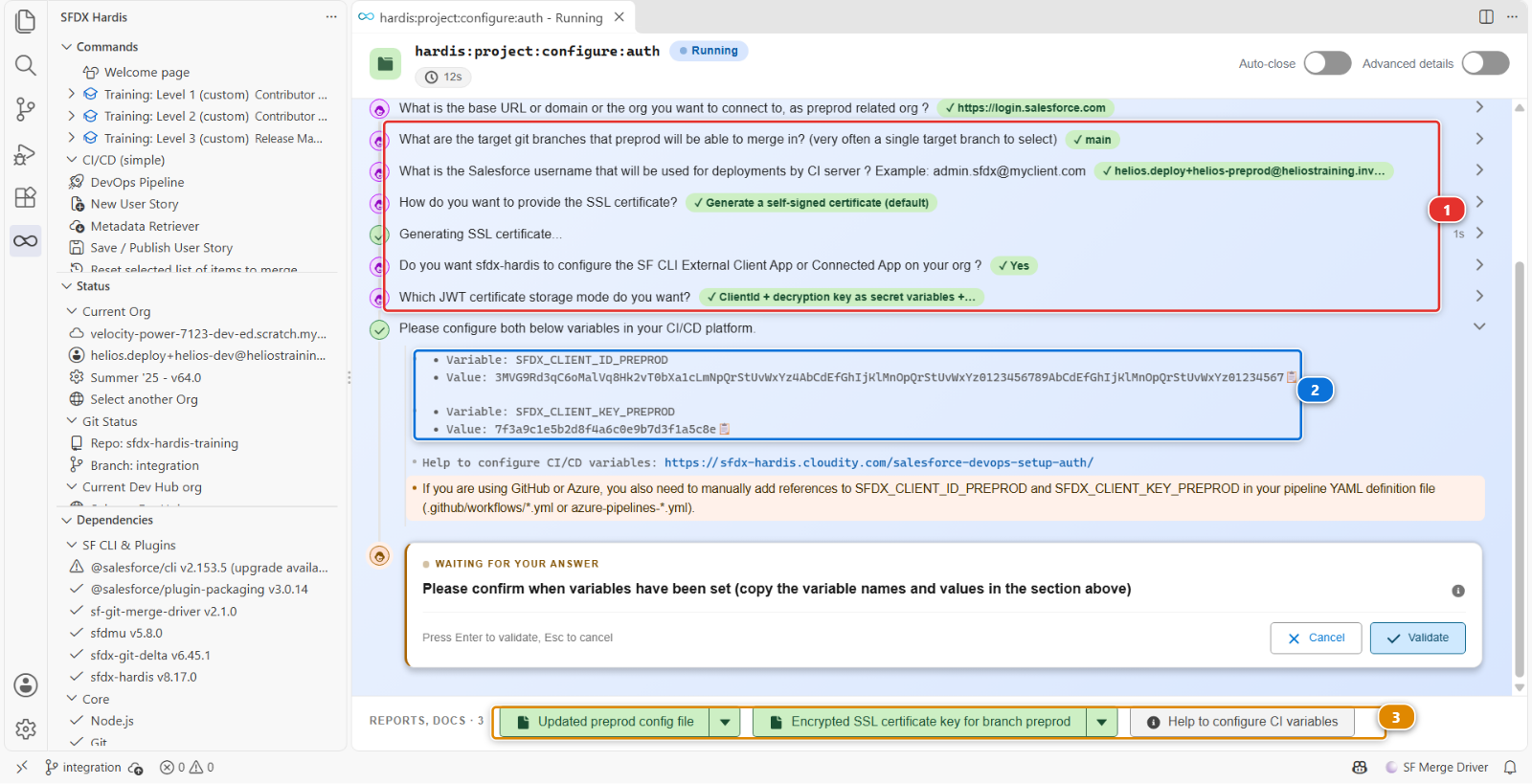Image resolution: width=1532 pixels, height=784 pixels.
Task: Copy the SFDX_CLIENT_KEY_PREPROD value clipboard icon
Action: tap(724, 429)
